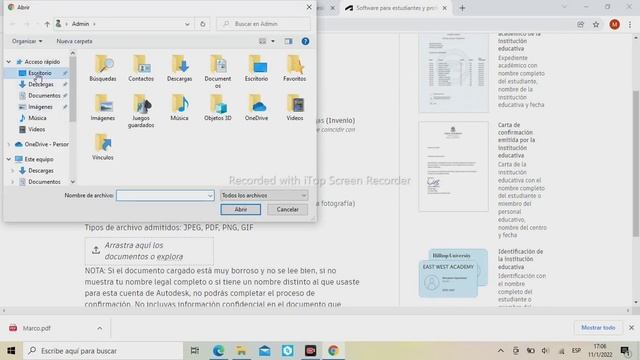Expand the OneDrive - Personal tree node

9,144
